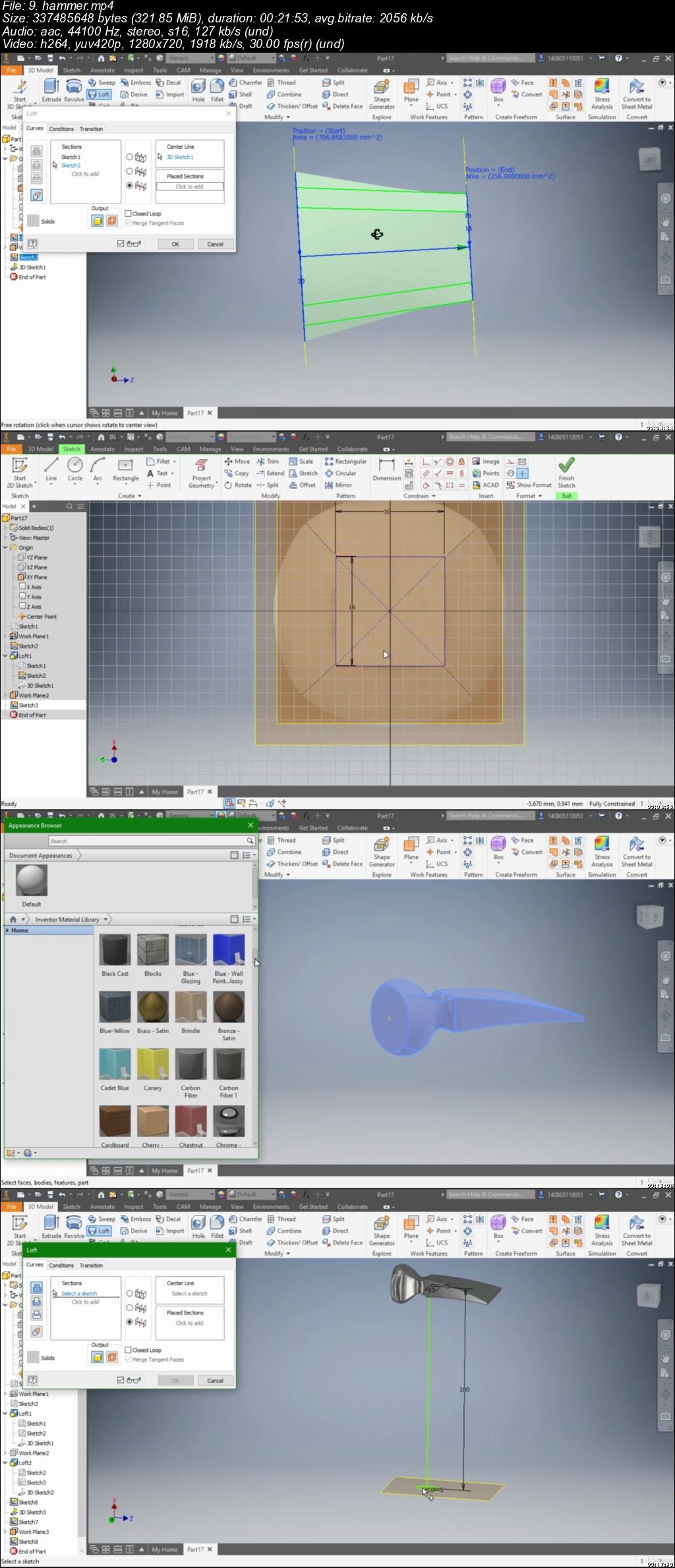Expand the Home node in Appearance Browser
This screenshot has height=1568, width=675.
coord(7,930)
